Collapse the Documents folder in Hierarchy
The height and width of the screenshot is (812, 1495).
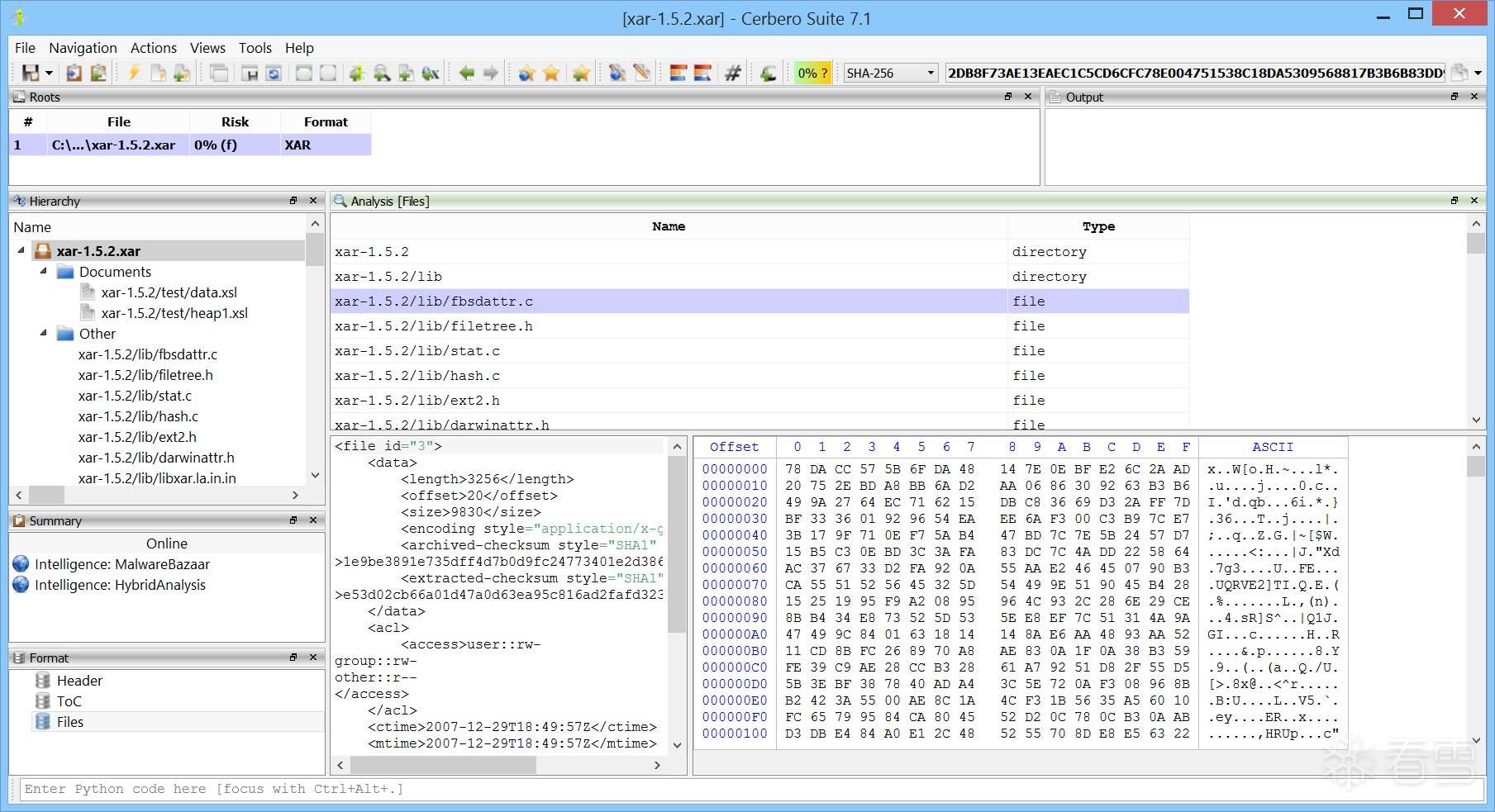point(43,271)
